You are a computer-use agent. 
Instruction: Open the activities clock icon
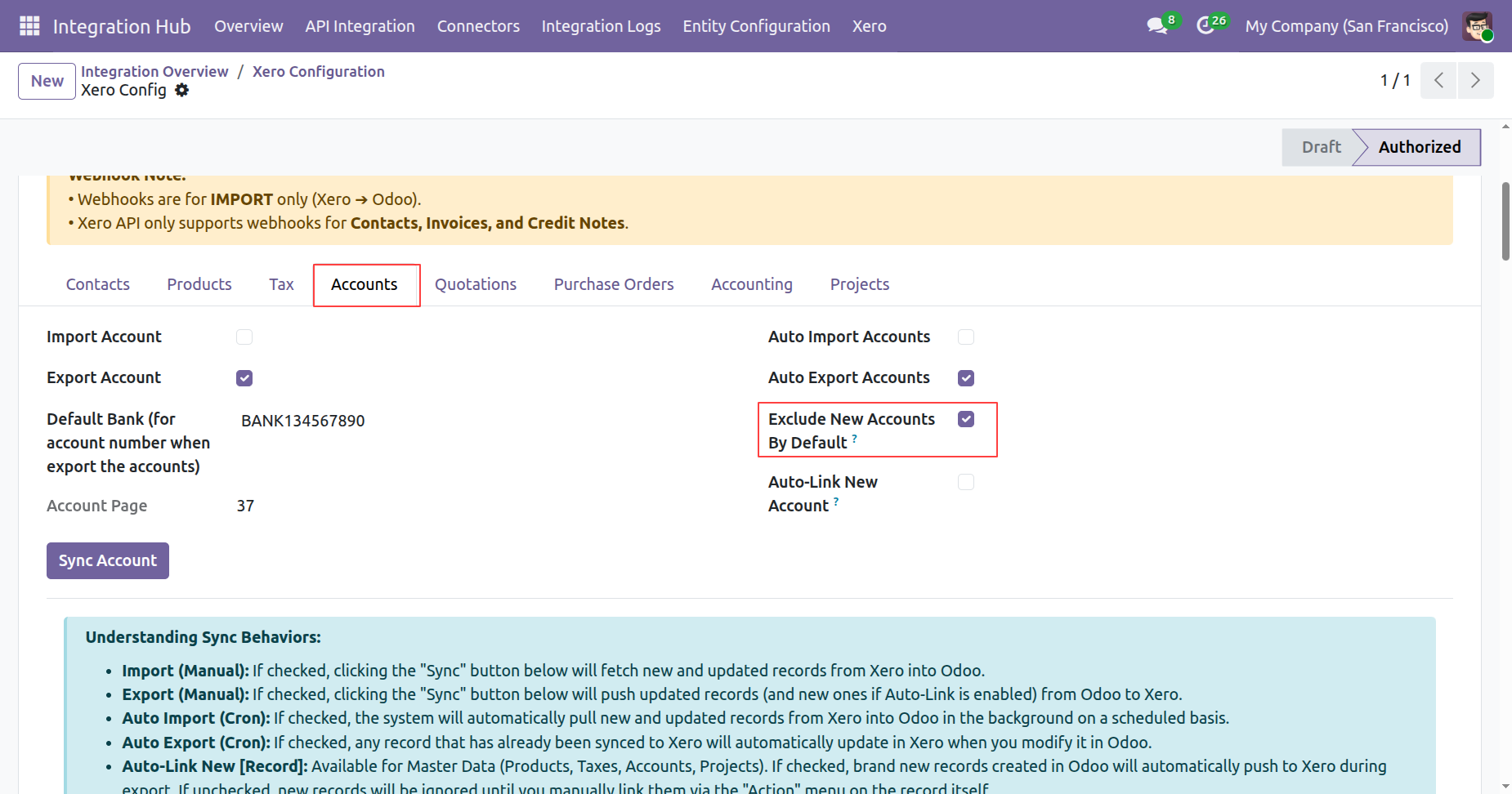1206,26
